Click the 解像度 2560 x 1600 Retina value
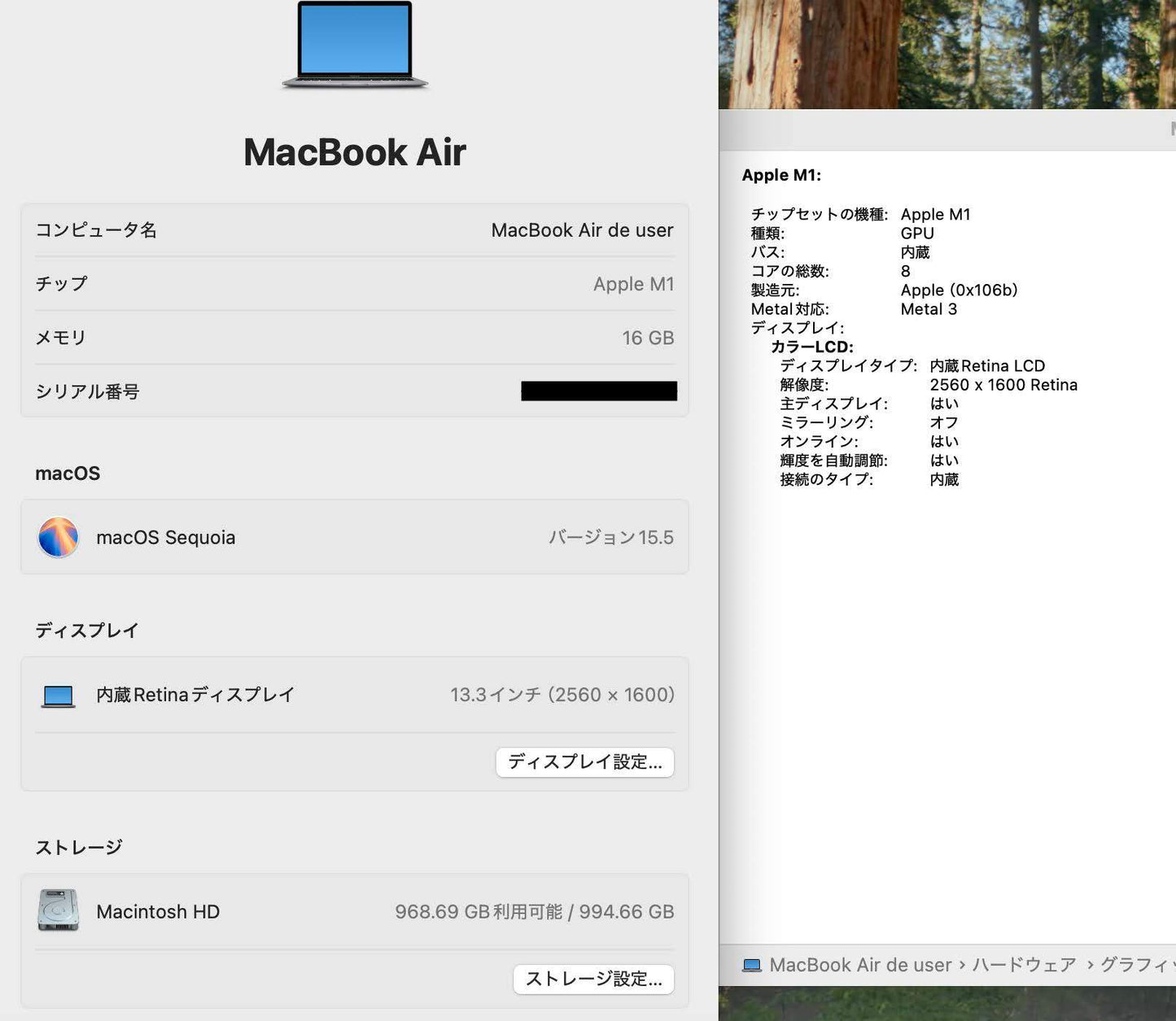The width and height of the screenshot is (1176, 1021). (1004, 385)
